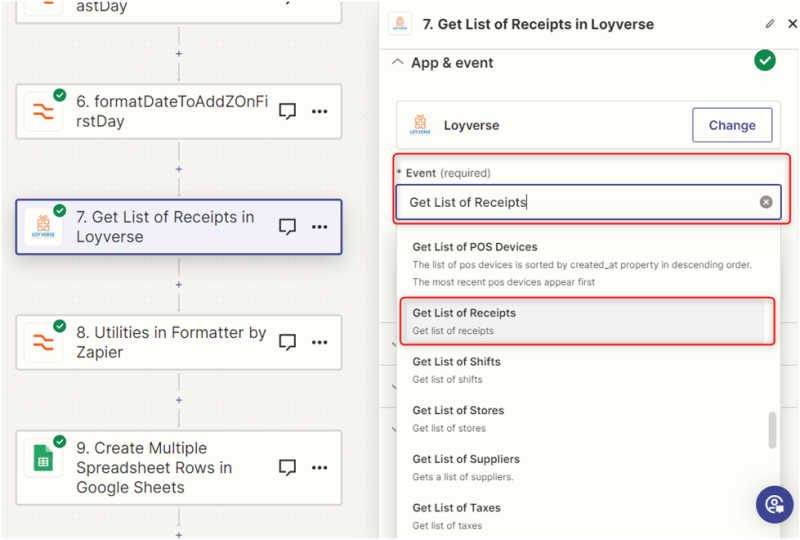800x540 pixels.
Task: Click pencil icon to rename step 7
Action: pyautogui.click(x=769, y=24)
